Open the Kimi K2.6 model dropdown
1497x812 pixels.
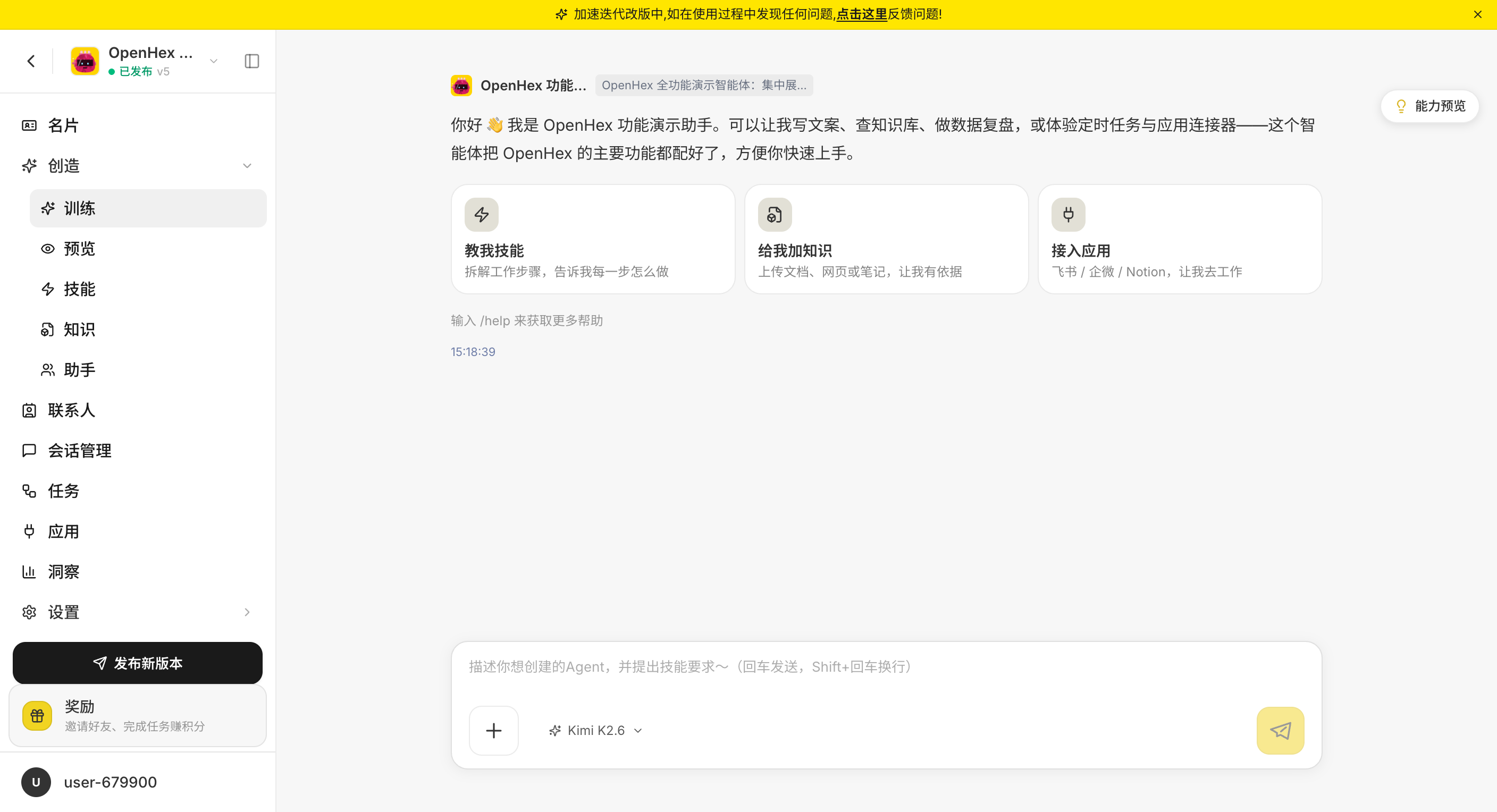coord(595,731)
